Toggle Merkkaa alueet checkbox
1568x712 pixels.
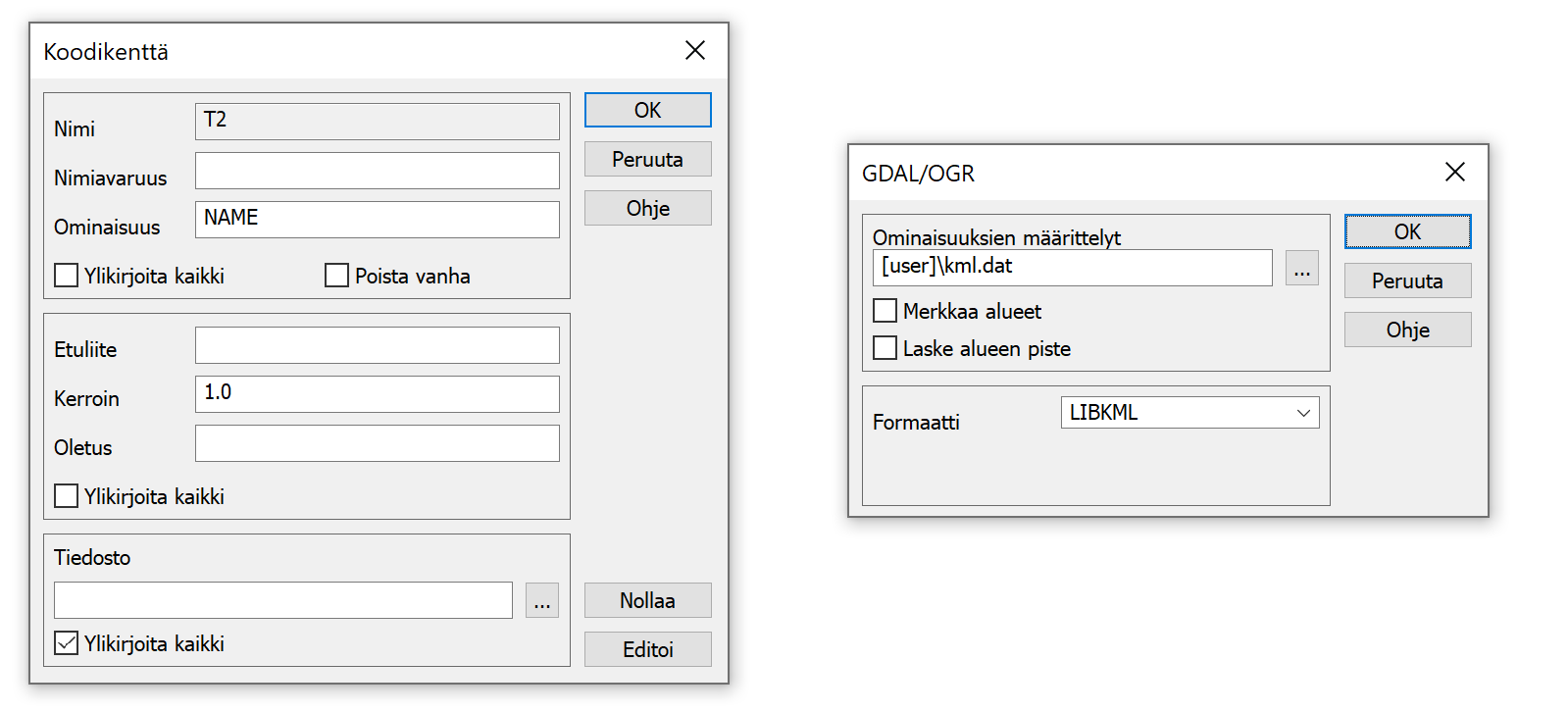(885, 311)
